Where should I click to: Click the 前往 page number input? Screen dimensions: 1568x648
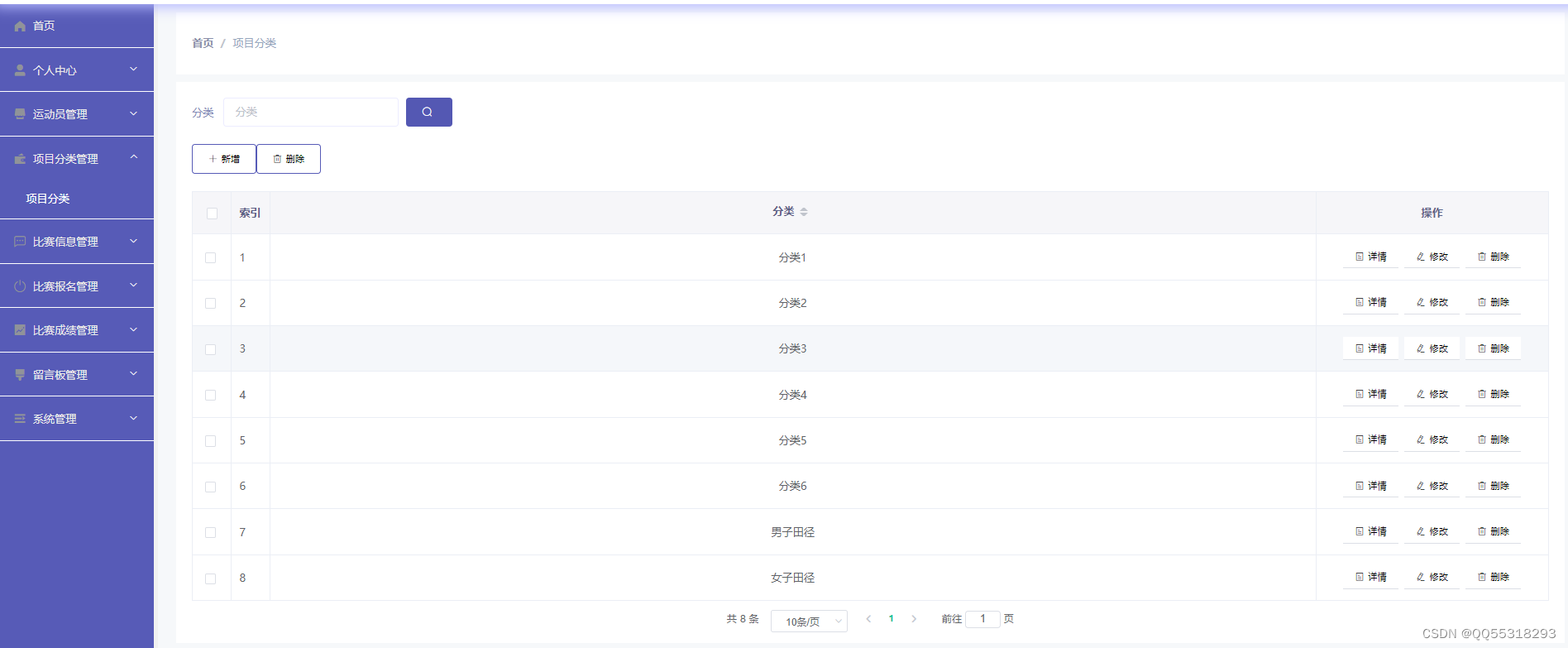[x=982, y=619]
